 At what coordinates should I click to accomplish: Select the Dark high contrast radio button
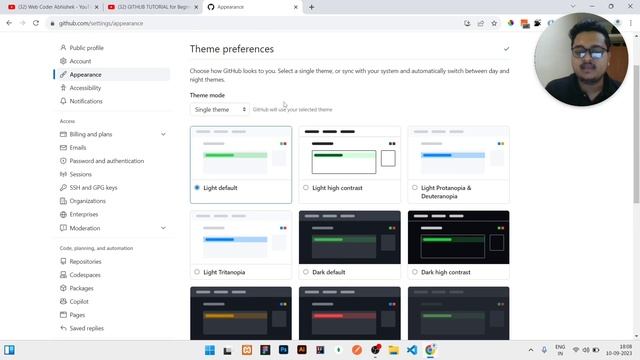[x=415, y=272]
